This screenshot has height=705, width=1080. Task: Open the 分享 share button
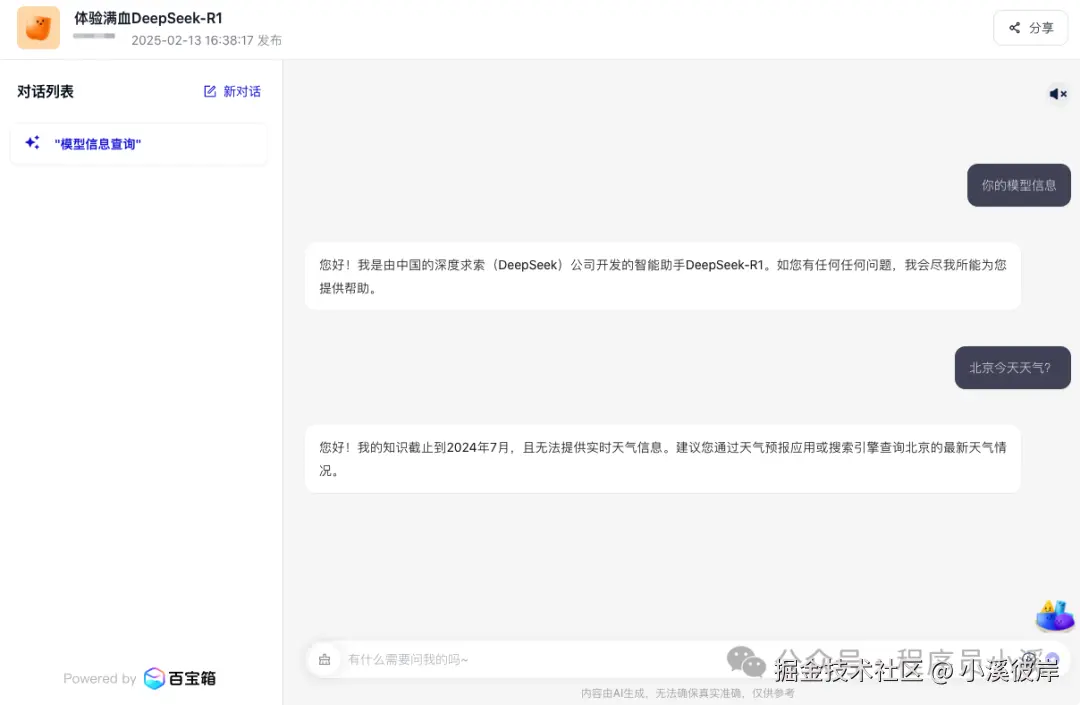(x=1030, y=28)
